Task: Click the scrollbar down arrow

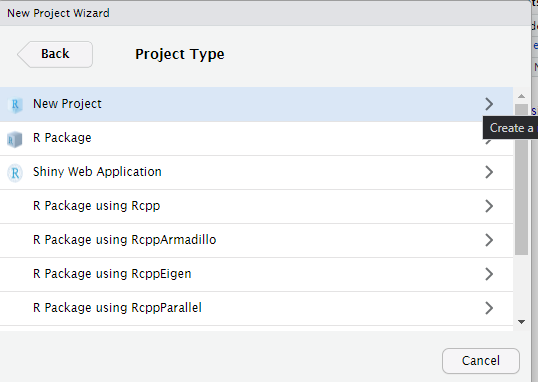Action: click(522, 322)
